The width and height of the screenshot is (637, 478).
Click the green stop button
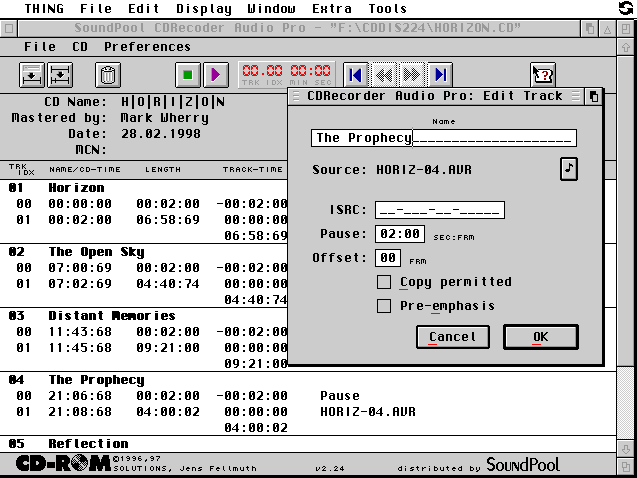[x=188, y=75]
